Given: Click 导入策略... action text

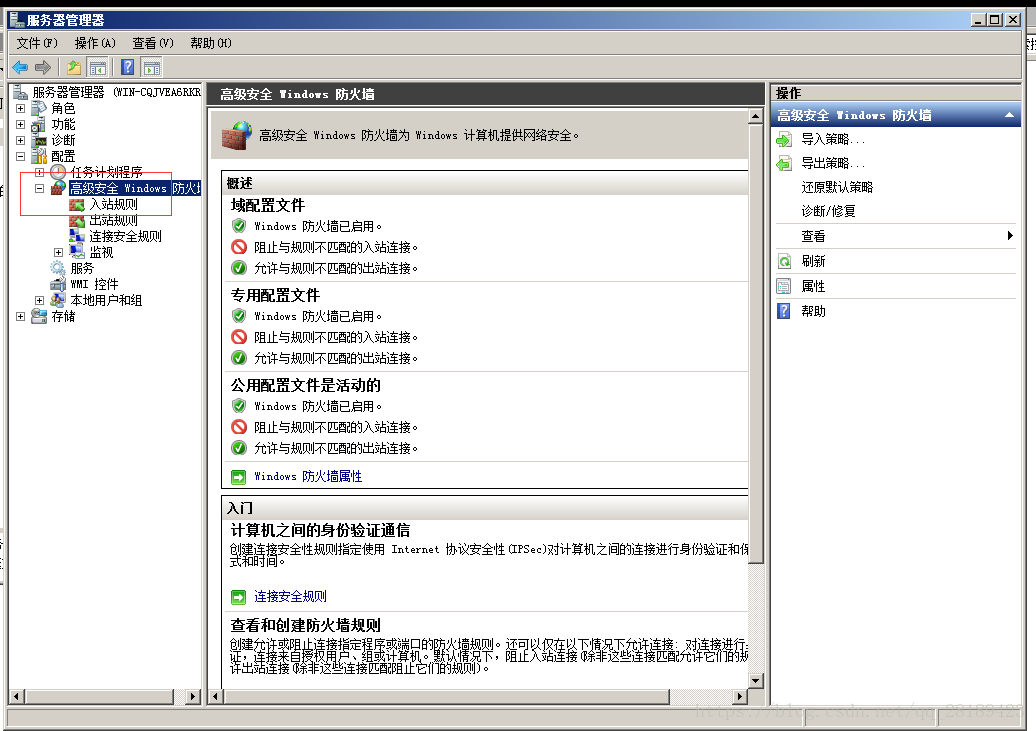Looking at the screenshot, I should click(832, 139).
